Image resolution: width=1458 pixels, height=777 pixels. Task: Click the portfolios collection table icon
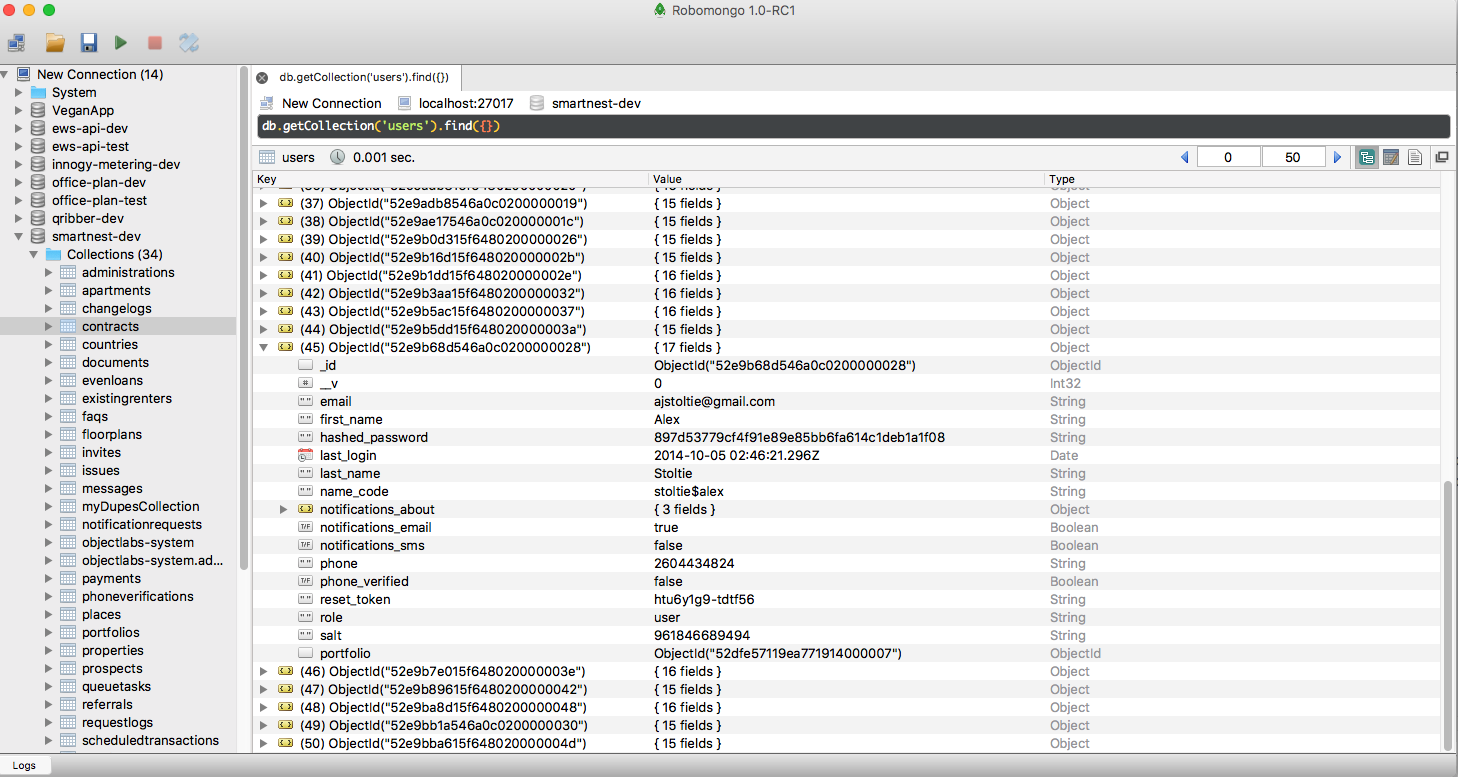pyautogui.click(x=68, y=632)
